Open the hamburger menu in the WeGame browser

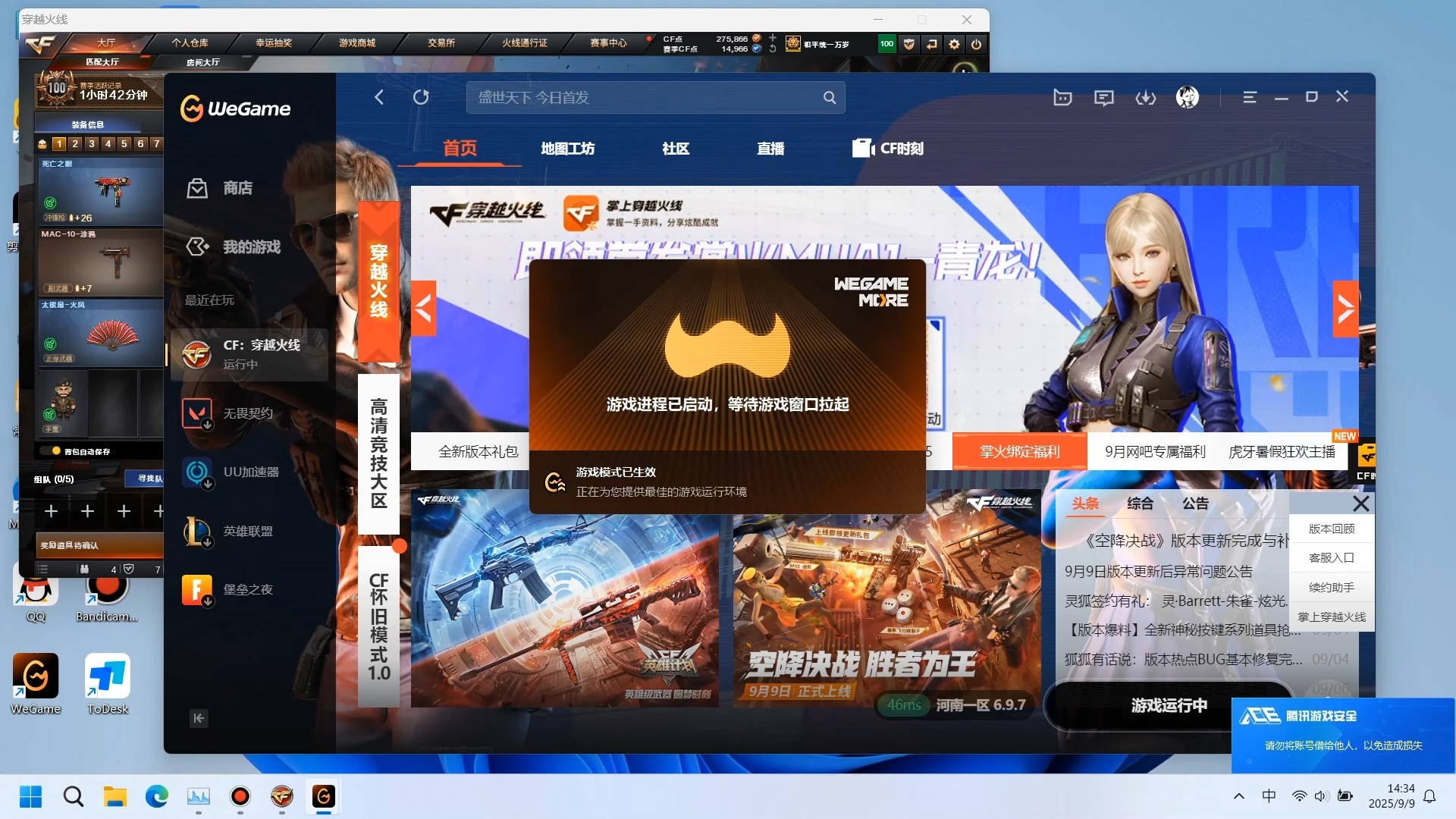click(1250, 97)
